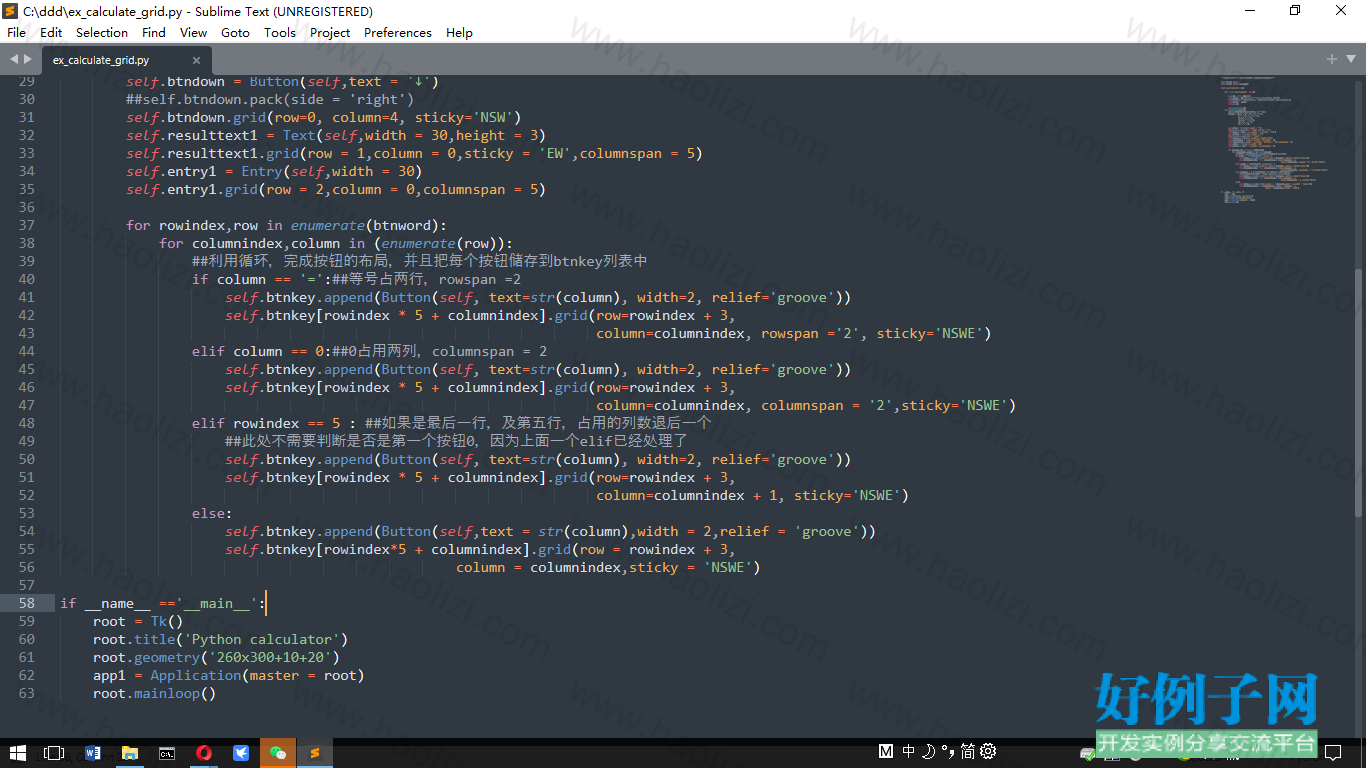Open the Edit menu

point(51,32)
